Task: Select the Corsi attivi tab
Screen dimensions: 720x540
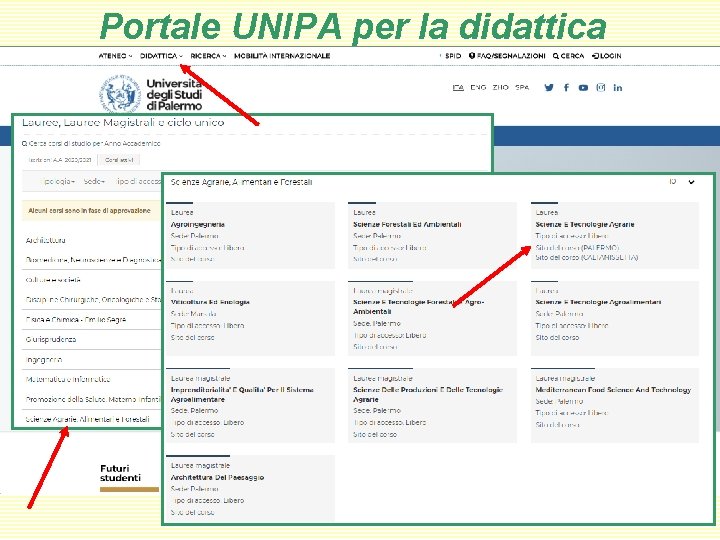Action: click(x=119, y=160)
